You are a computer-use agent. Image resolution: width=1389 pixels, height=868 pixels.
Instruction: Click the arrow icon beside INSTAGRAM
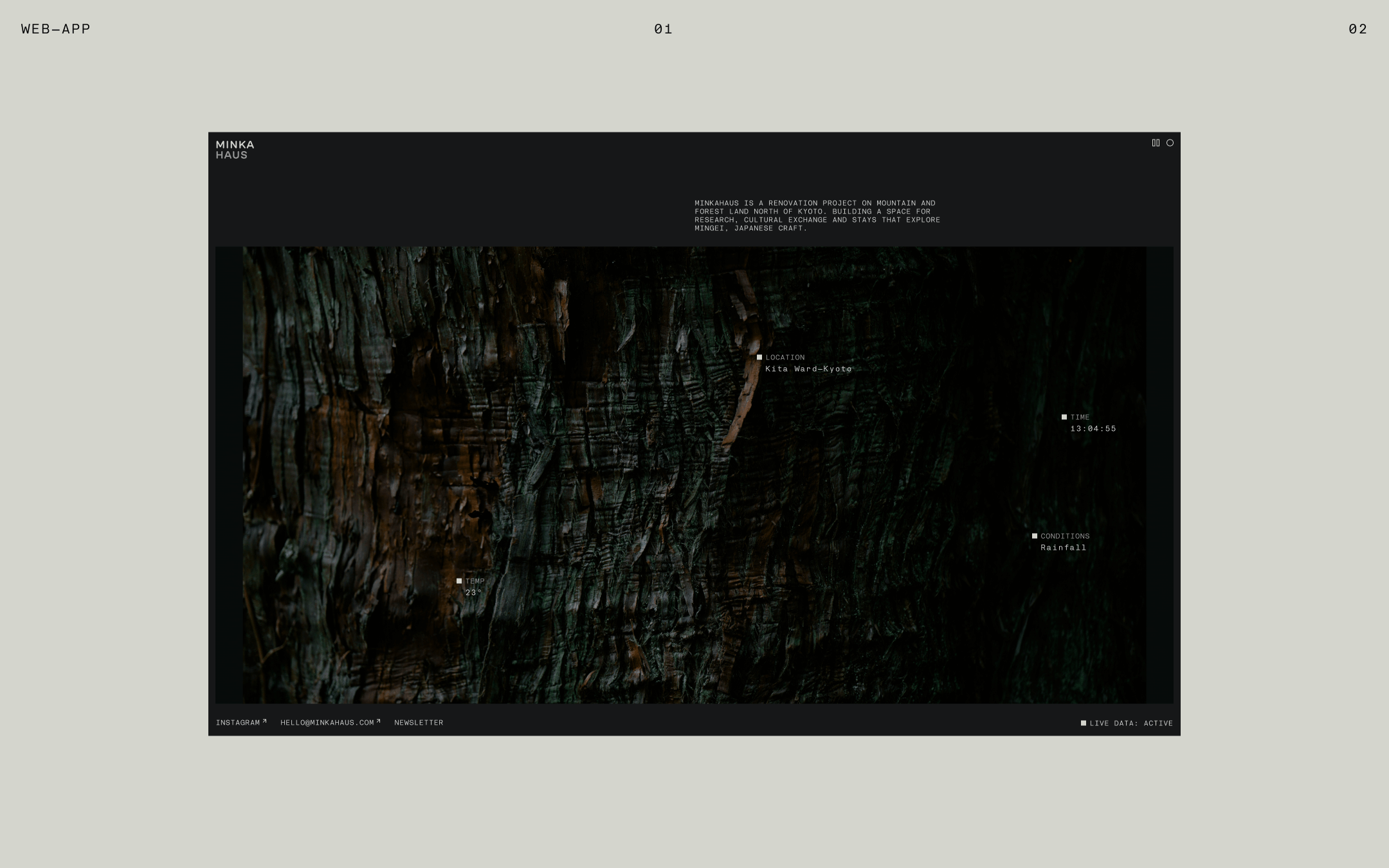264,721
